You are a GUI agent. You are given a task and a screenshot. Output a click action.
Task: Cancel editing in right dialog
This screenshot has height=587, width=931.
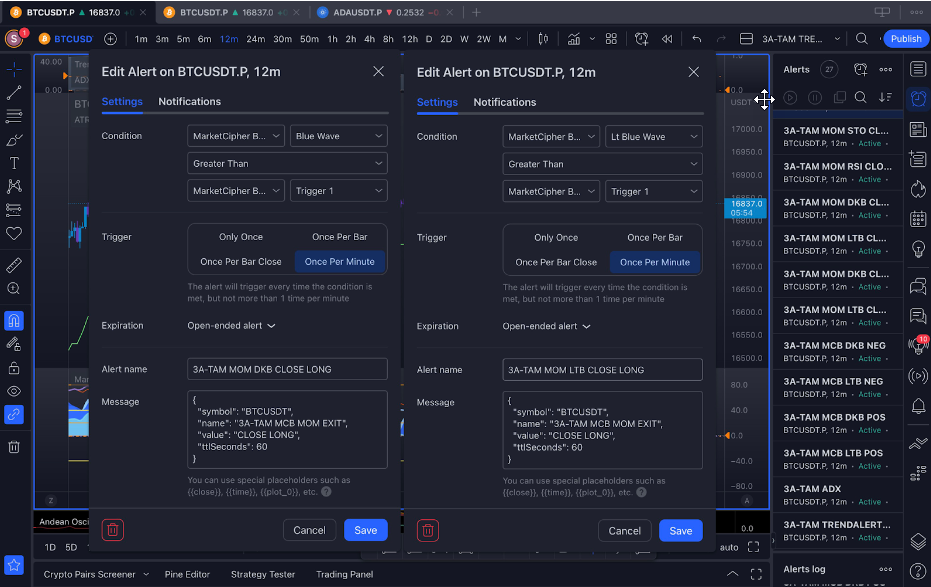(x=625, y=531)
